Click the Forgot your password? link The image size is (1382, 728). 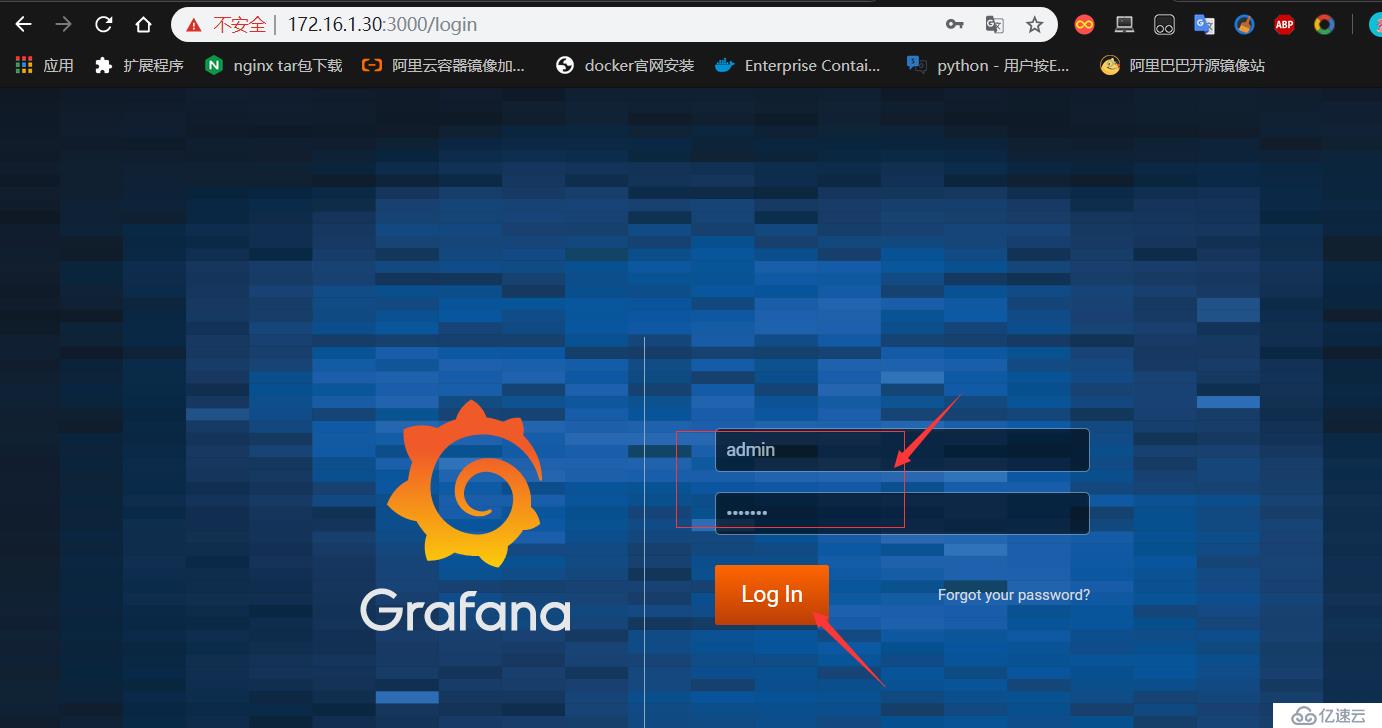pos(1014,595)
